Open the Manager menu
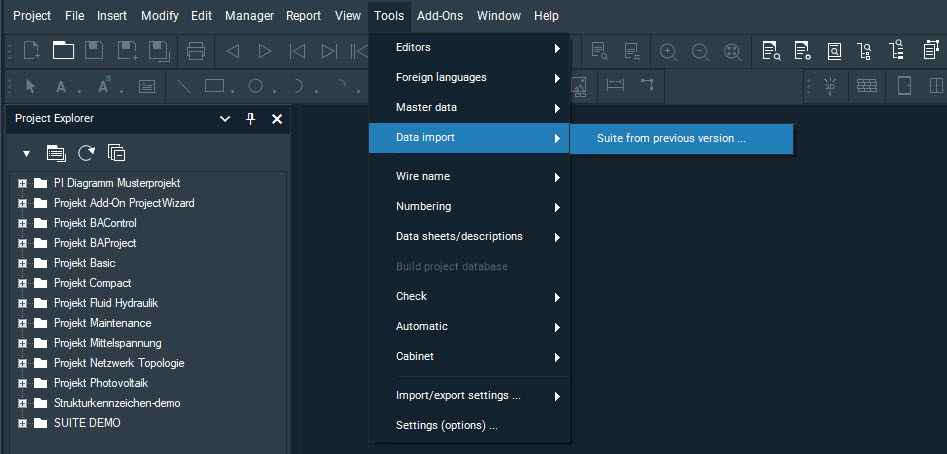 (249, 16)
